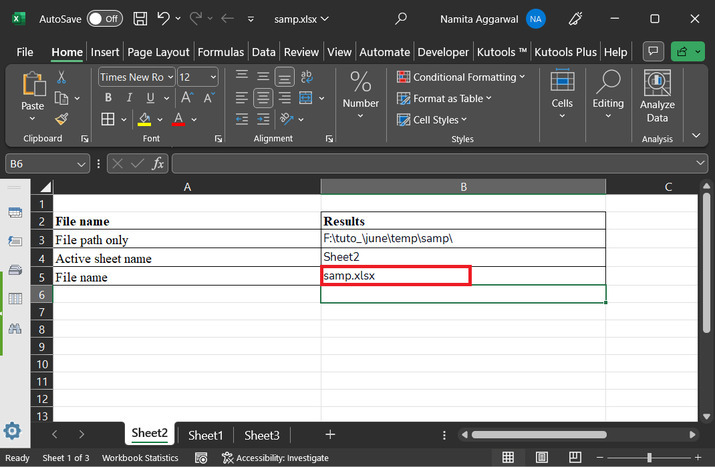Open the Formulas ribbon tab

point(221,52)
